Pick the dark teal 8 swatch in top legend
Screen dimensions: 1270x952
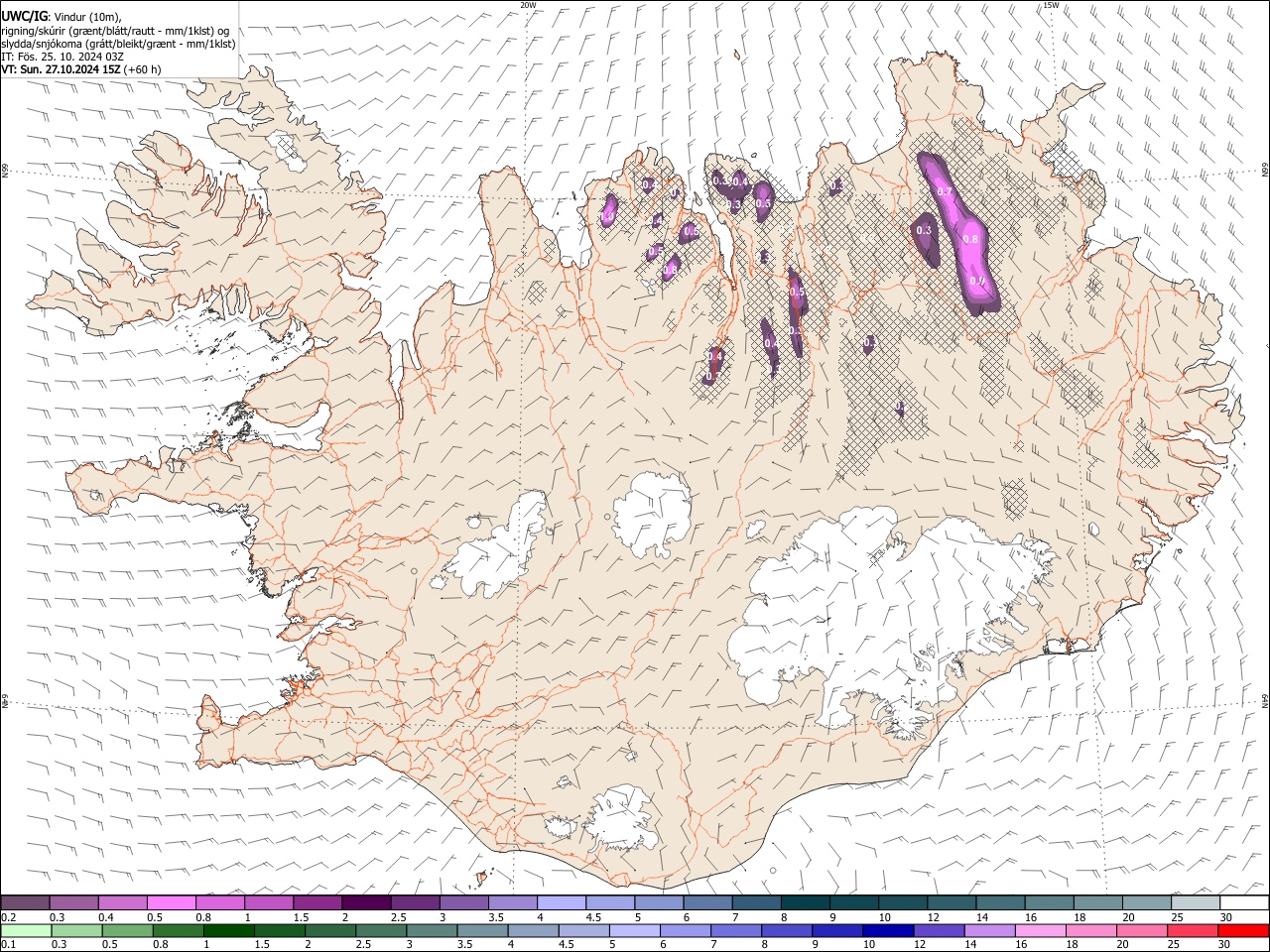tap(805, 903)
